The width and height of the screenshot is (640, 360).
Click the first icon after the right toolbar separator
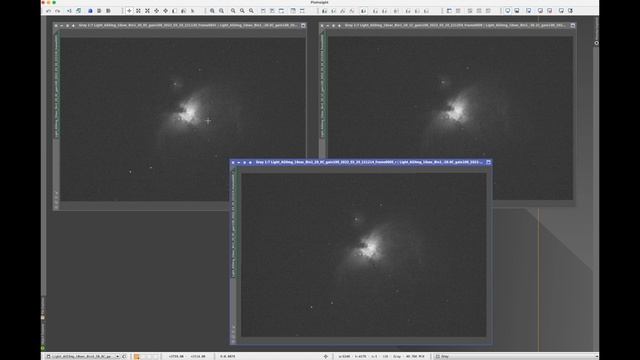tap(449, 11)
